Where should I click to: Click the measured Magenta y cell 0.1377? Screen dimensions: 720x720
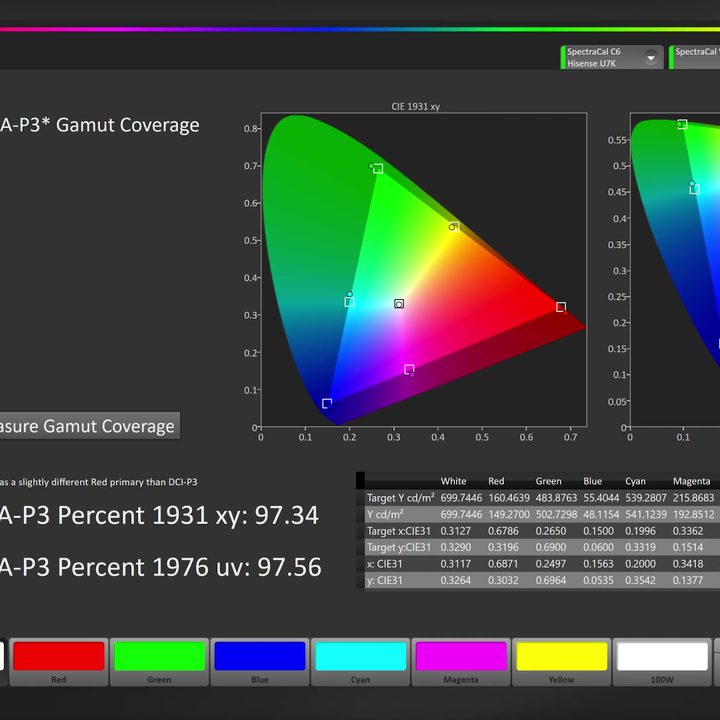pyautogui.click(x=688, y=581)
